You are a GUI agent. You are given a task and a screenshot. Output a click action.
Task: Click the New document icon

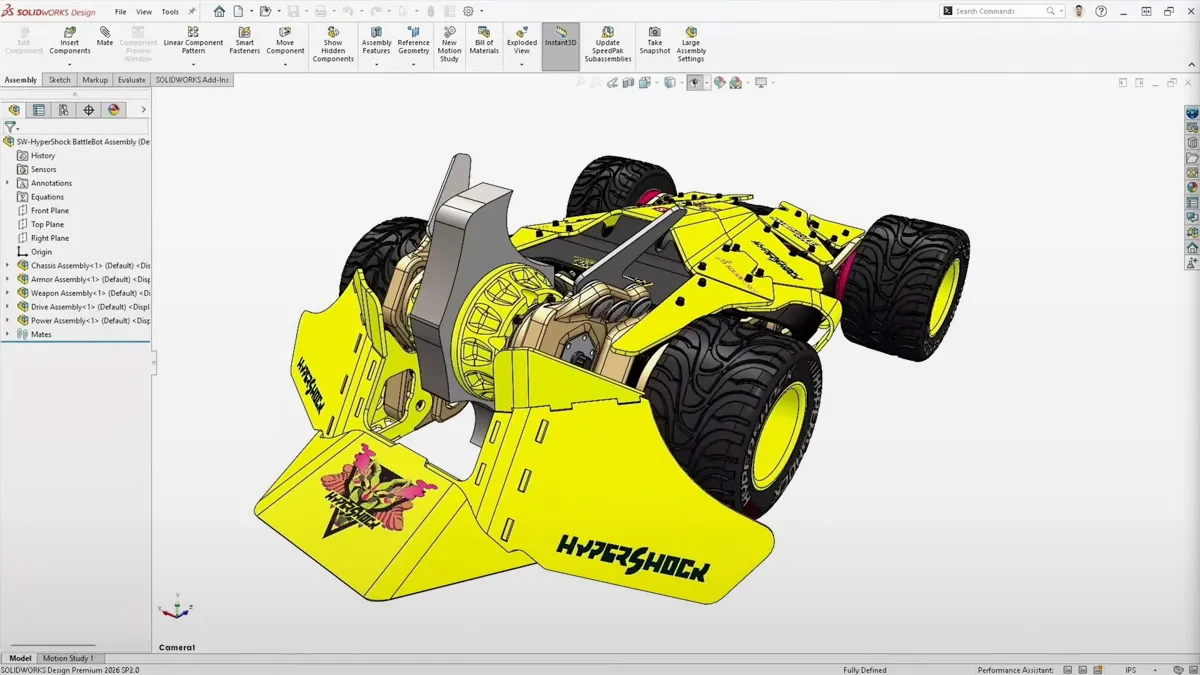point(238,11)
